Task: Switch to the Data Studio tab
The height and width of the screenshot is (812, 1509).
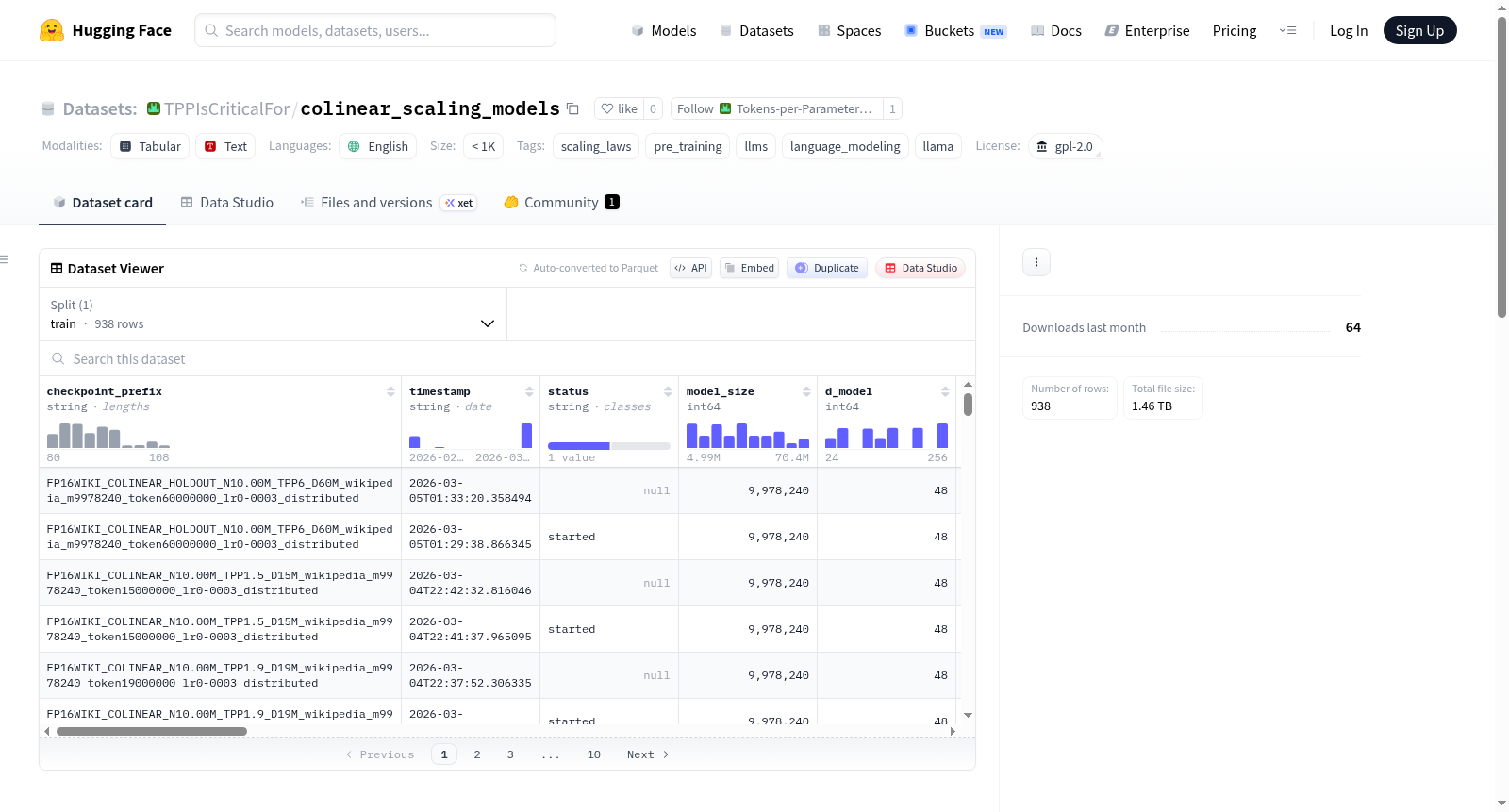Action: 227,202
